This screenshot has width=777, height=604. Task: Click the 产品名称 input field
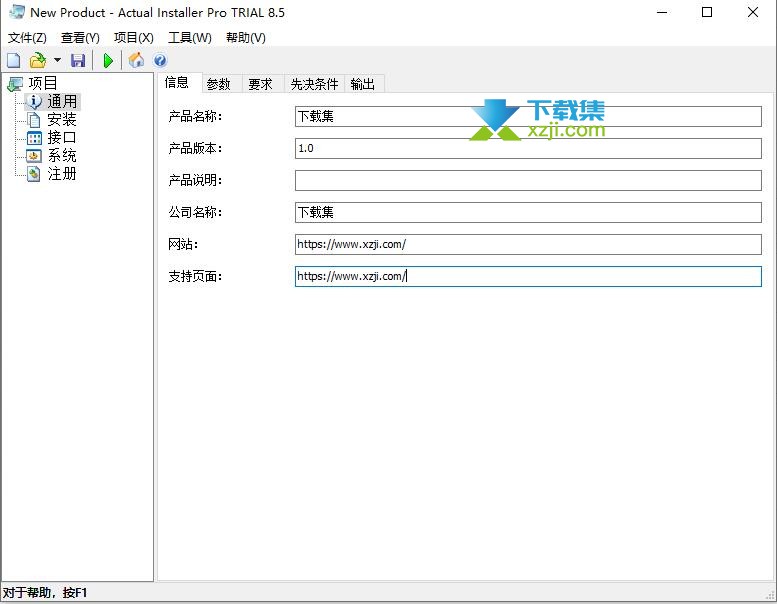coord(528,116)
